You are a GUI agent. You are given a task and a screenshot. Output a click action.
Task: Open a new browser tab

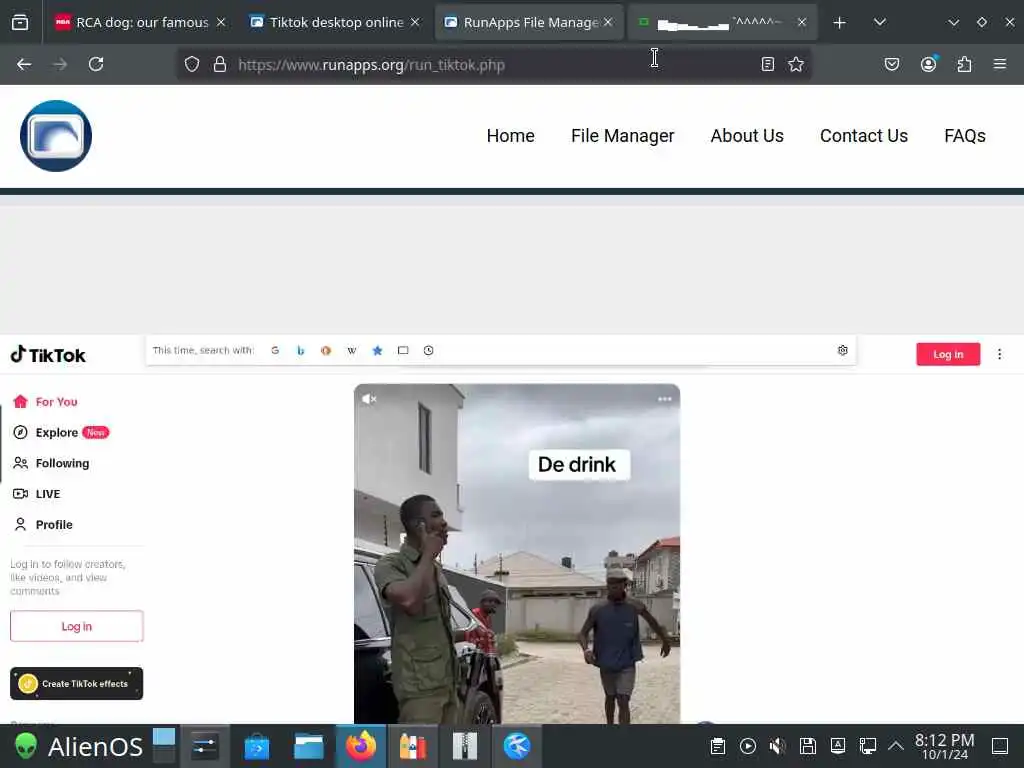[840, 23]
